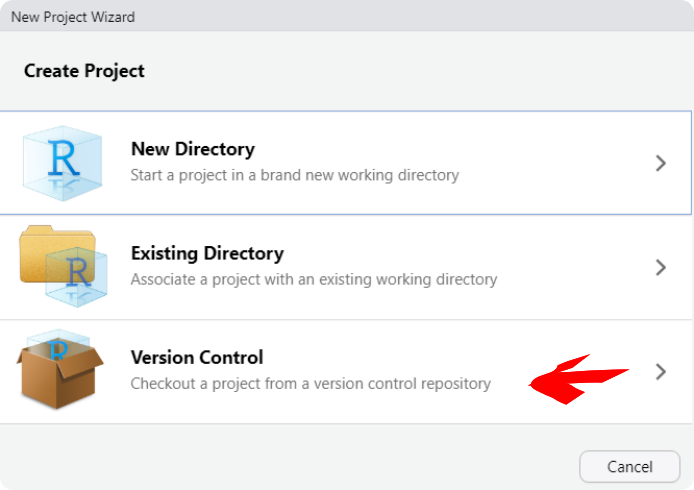Click the R cube overlay on the folder icon
Viewport: 694px width, 490px height.
[76, 277]
